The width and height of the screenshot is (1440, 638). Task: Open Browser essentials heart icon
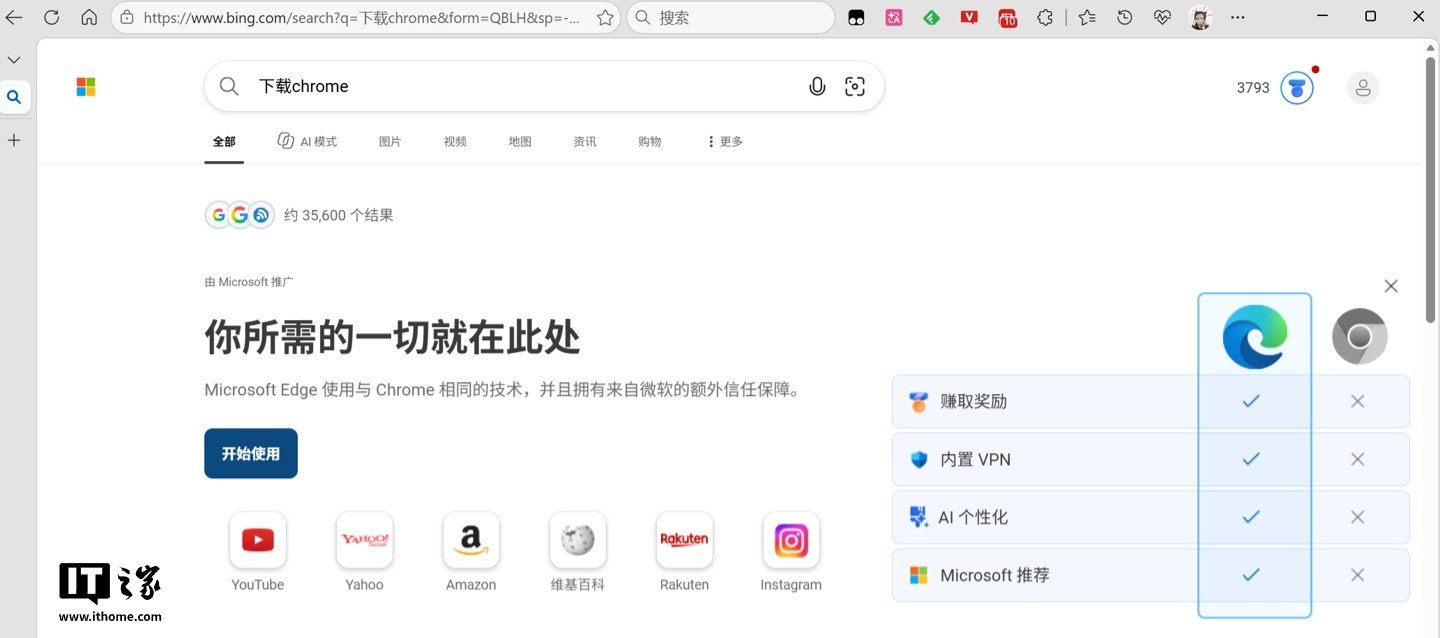tap(1162, 17)
